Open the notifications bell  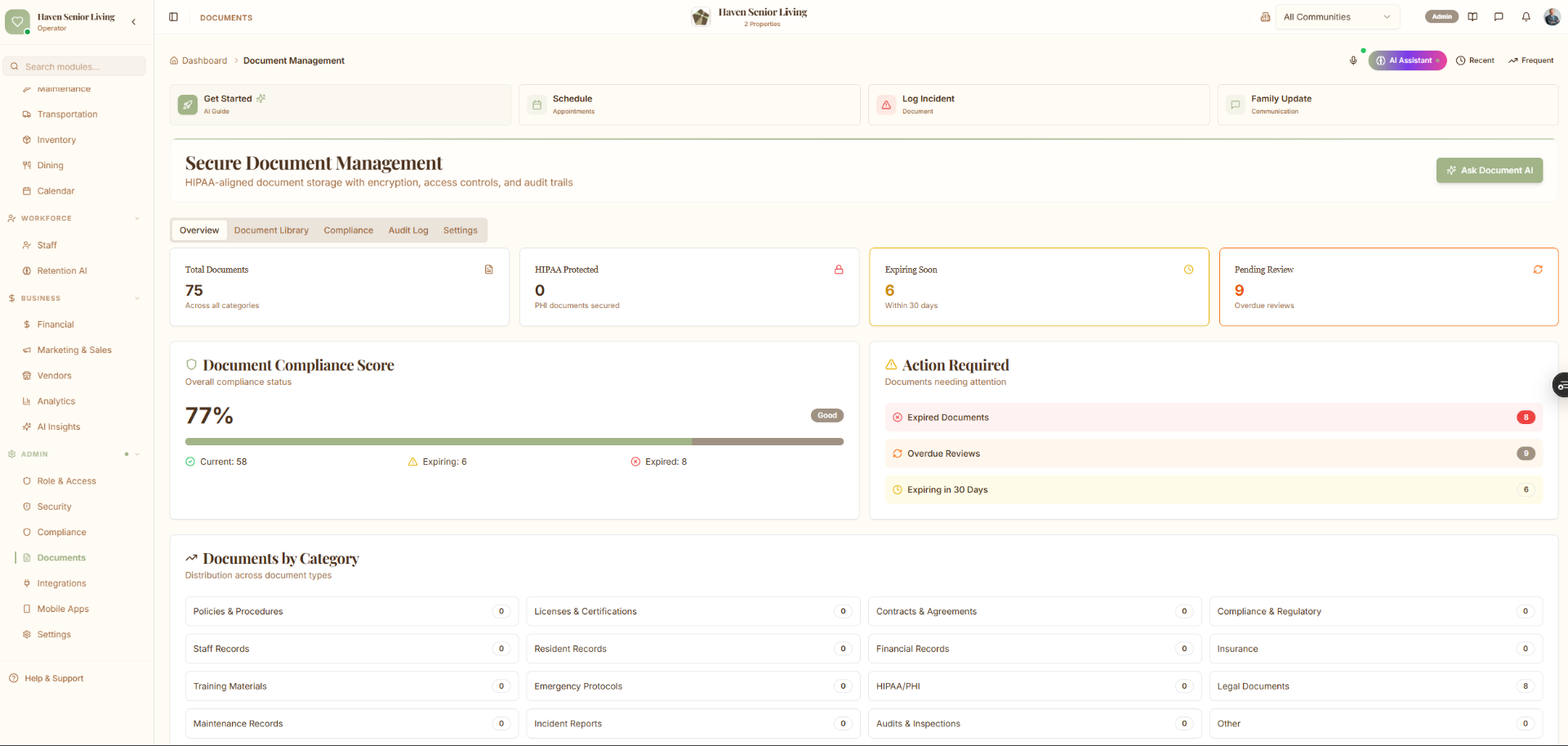1526,17
